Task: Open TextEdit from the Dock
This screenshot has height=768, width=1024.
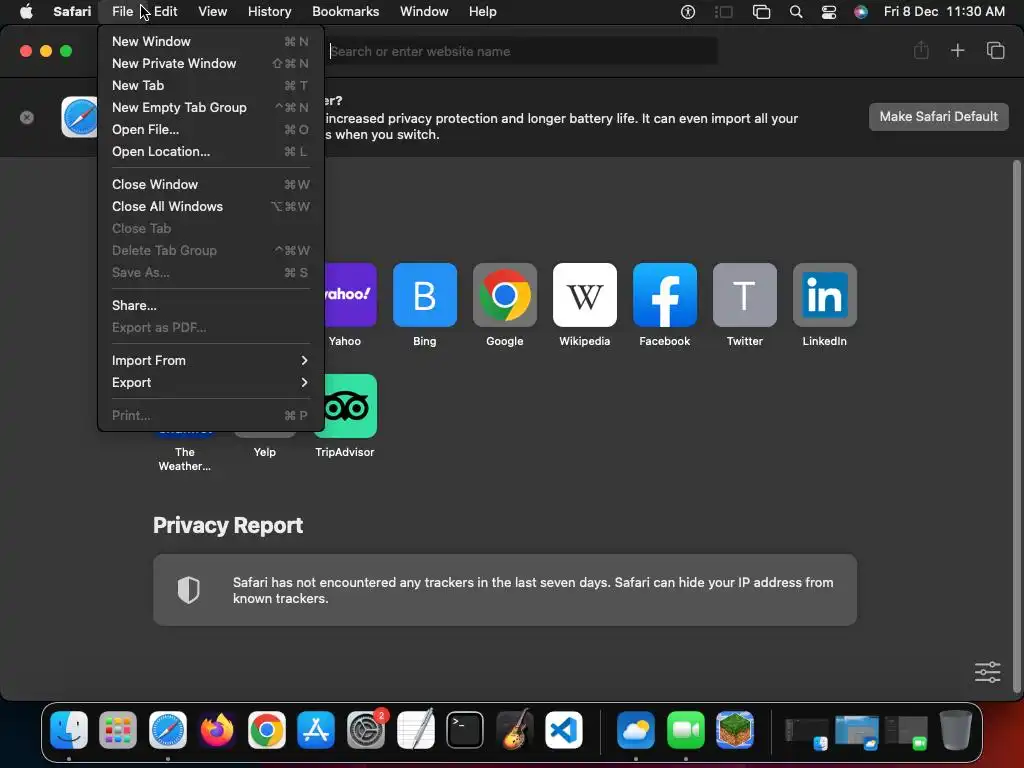Action: (x=415, y=729)
